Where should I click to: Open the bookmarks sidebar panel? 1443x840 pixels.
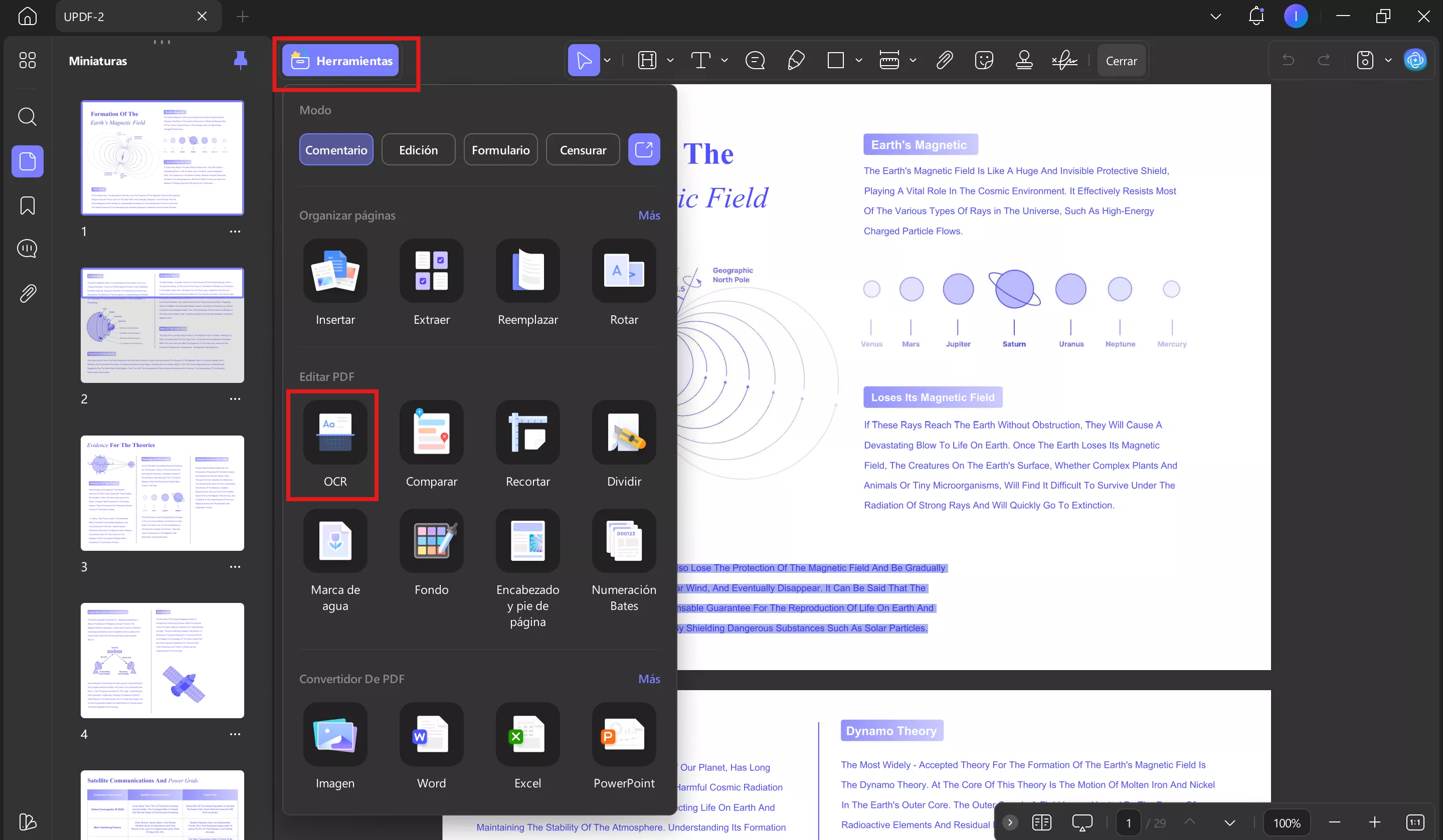pyautogui.click(x=27, y=205)
